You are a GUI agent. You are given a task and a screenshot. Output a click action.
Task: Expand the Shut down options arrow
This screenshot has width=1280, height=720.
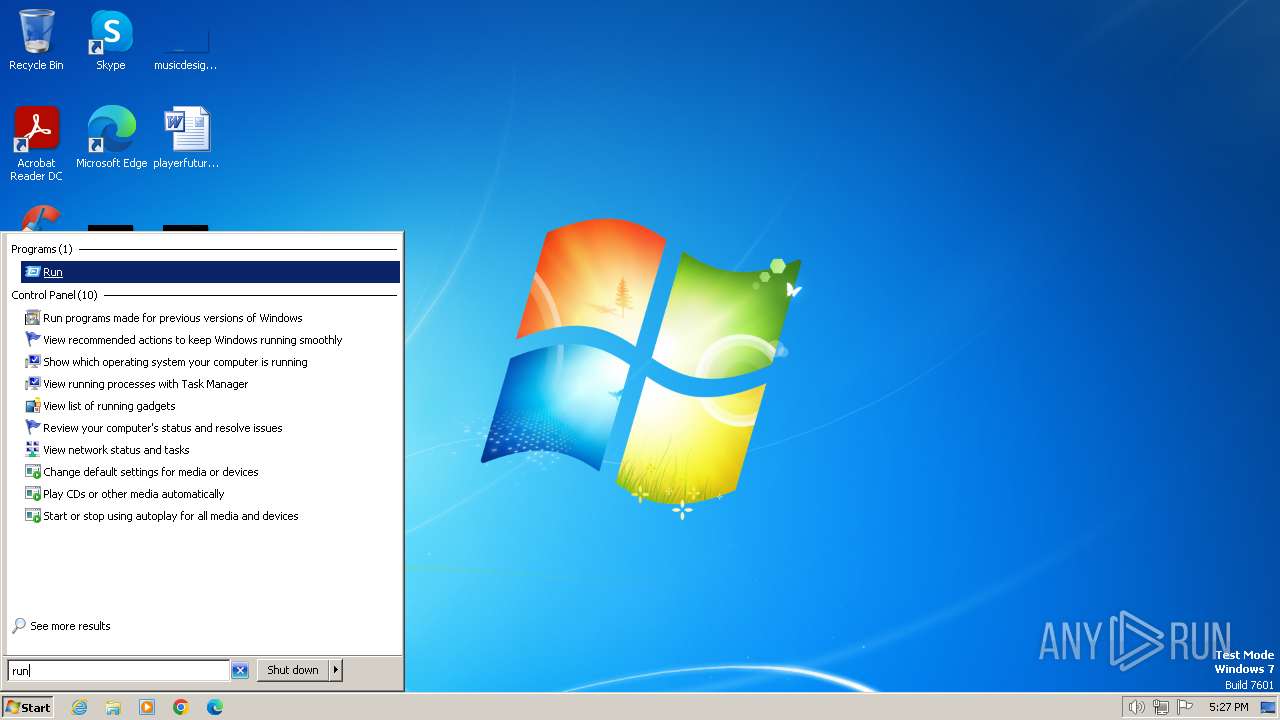click(x=336, y=670)
